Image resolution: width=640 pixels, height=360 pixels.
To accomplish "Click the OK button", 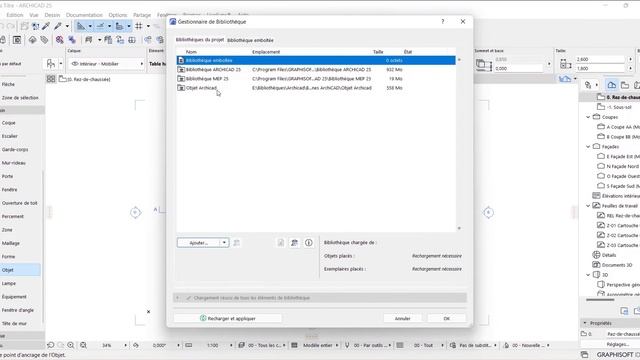I will click(447, 318).
